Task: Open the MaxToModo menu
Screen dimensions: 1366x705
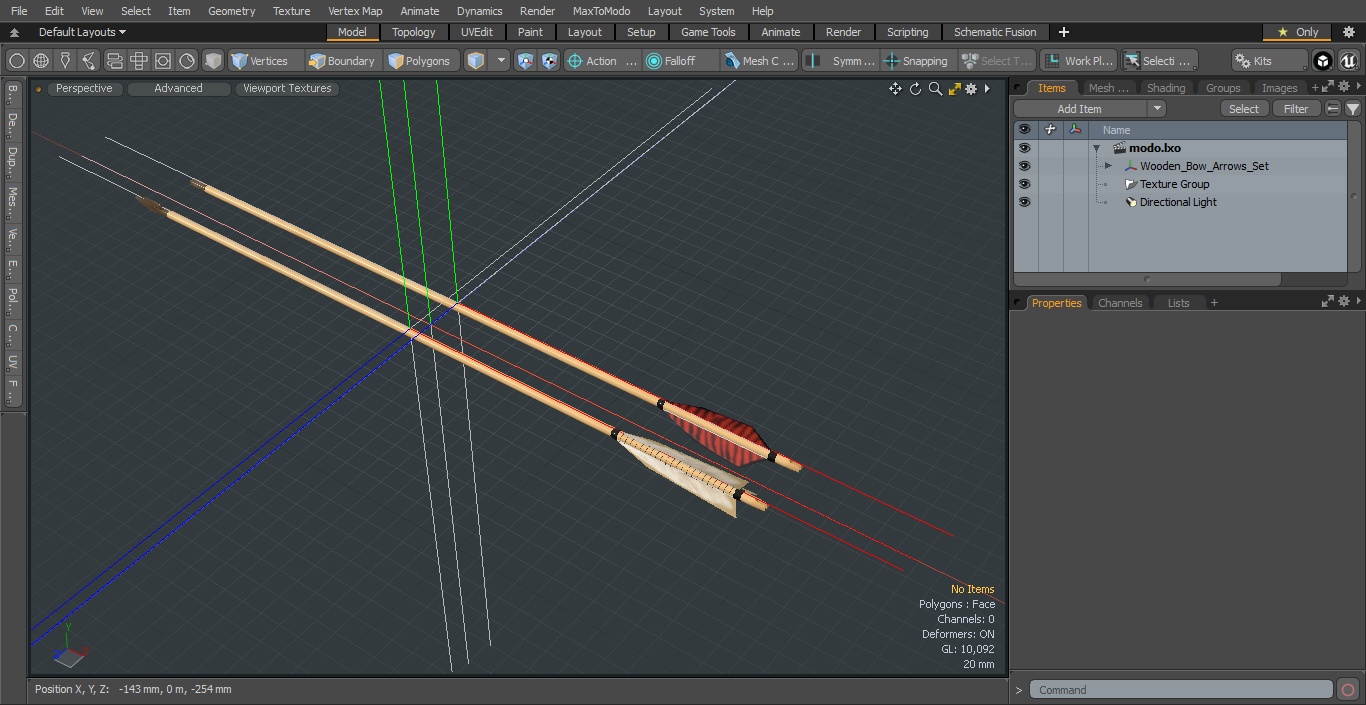Action: [601, 11]
